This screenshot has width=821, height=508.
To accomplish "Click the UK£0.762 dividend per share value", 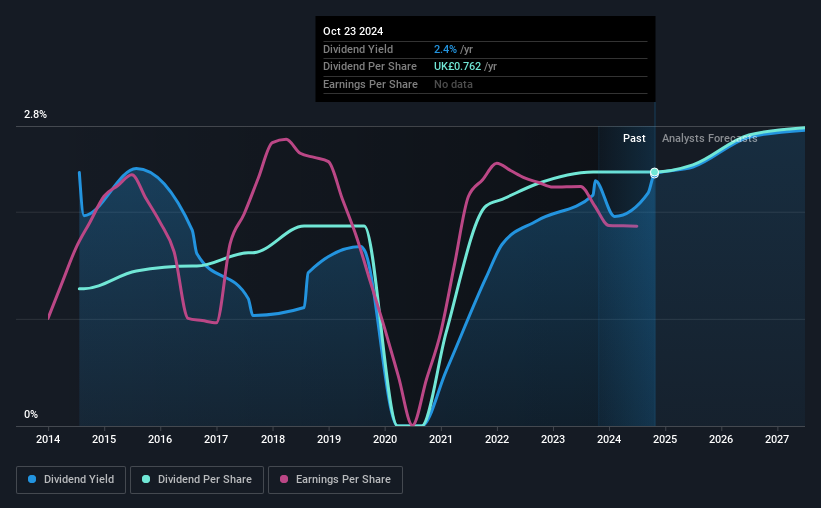I will [x=457, y=67].
